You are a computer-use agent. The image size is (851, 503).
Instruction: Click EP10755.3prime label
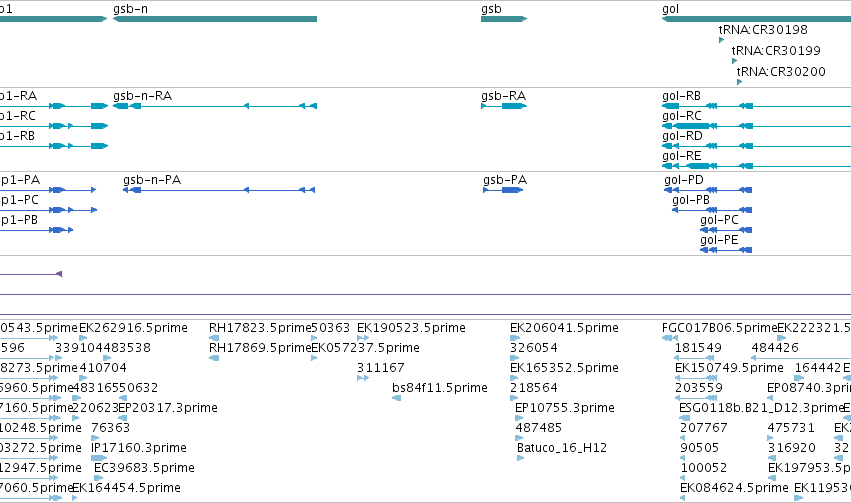(x=564, y=408)
